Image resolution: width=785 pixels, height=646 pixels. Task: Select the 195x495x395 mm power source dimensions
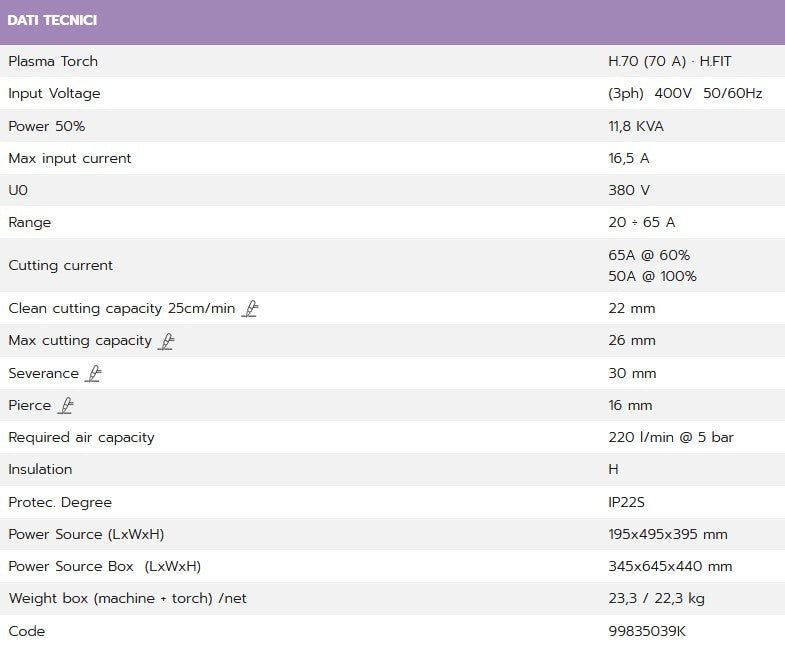point(668,534)
